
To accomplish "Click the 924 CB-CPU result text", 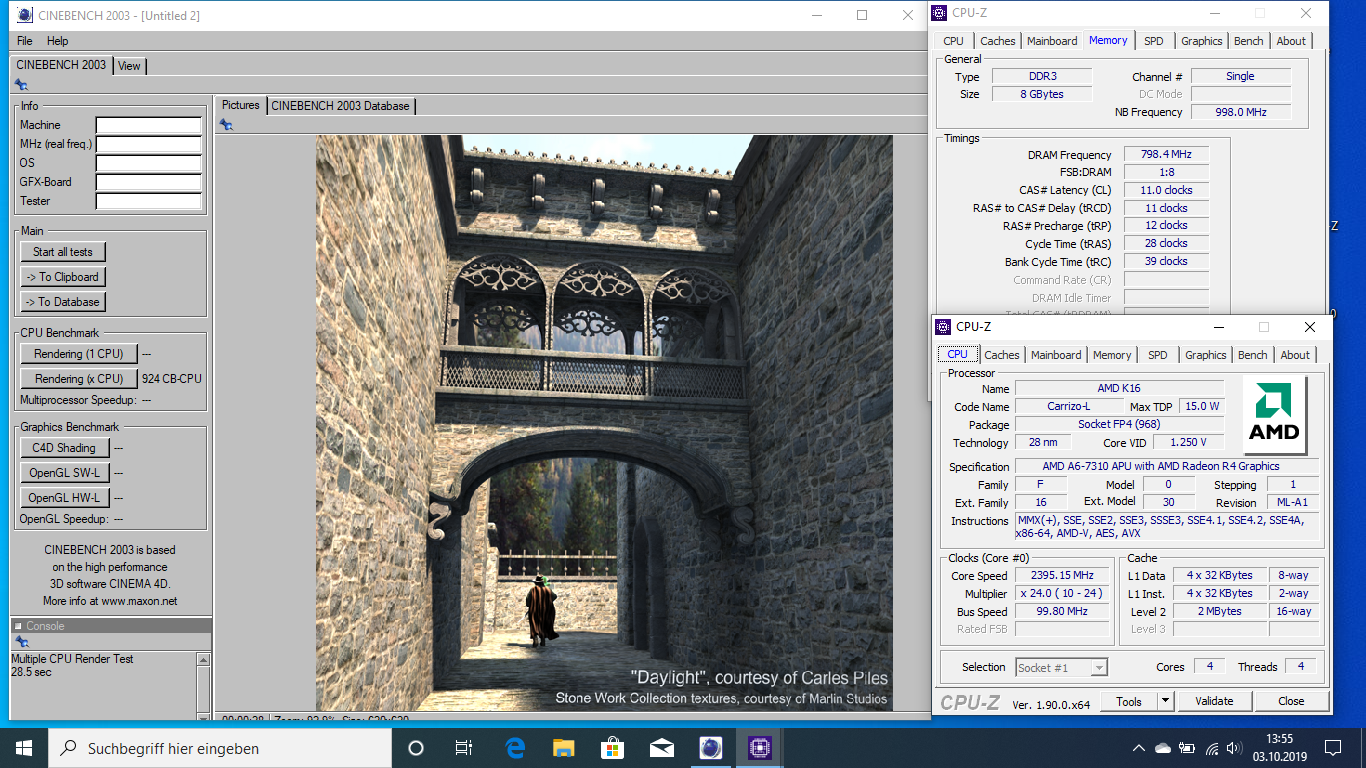I will click(x=171, y=379).
